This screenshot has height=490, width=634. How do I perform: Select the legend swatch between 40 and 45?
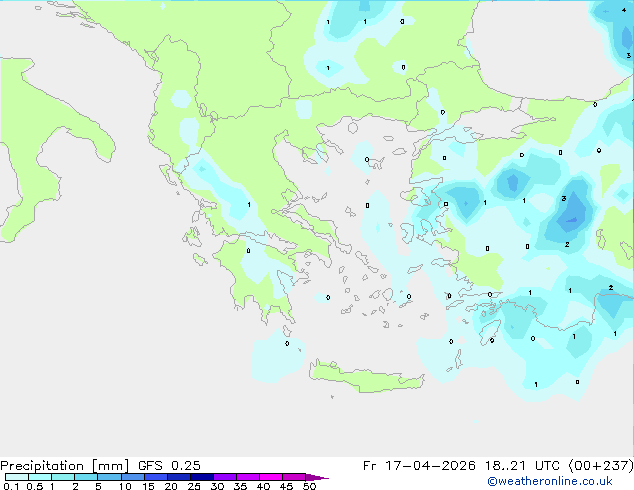[271, 477]
